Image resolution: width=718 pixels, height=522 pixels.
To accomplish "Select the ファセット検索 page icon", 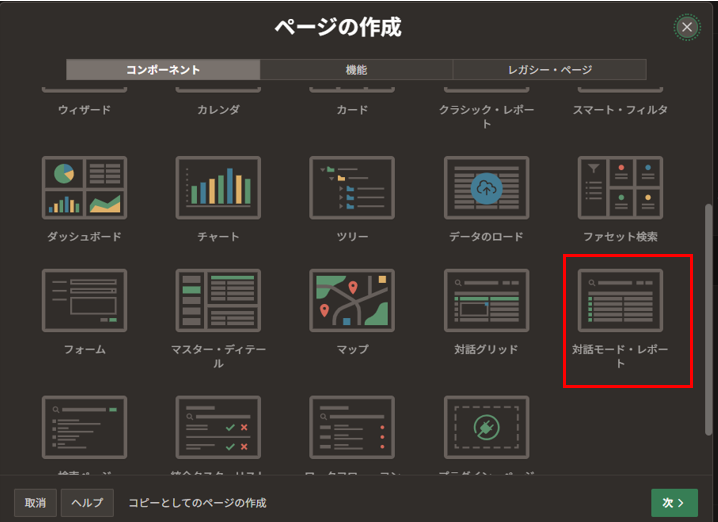I will coord(620,187).
